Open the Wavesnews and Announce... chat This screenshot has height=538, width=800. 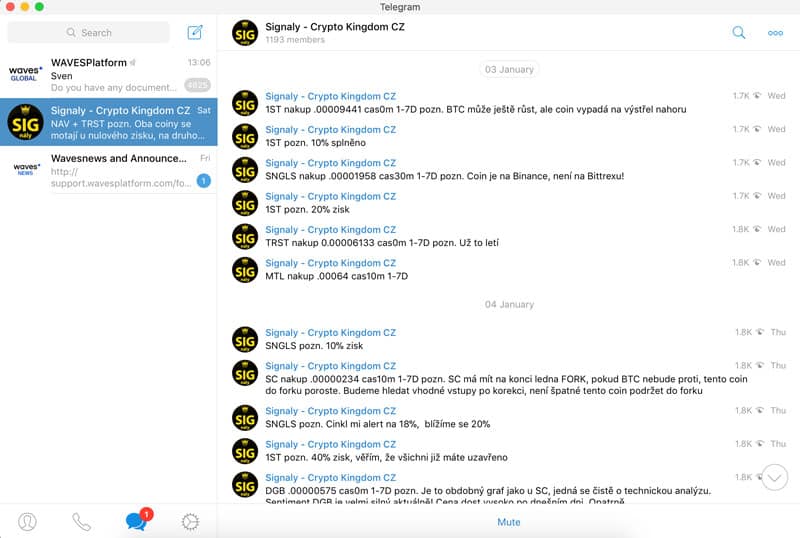coord(109,170)
